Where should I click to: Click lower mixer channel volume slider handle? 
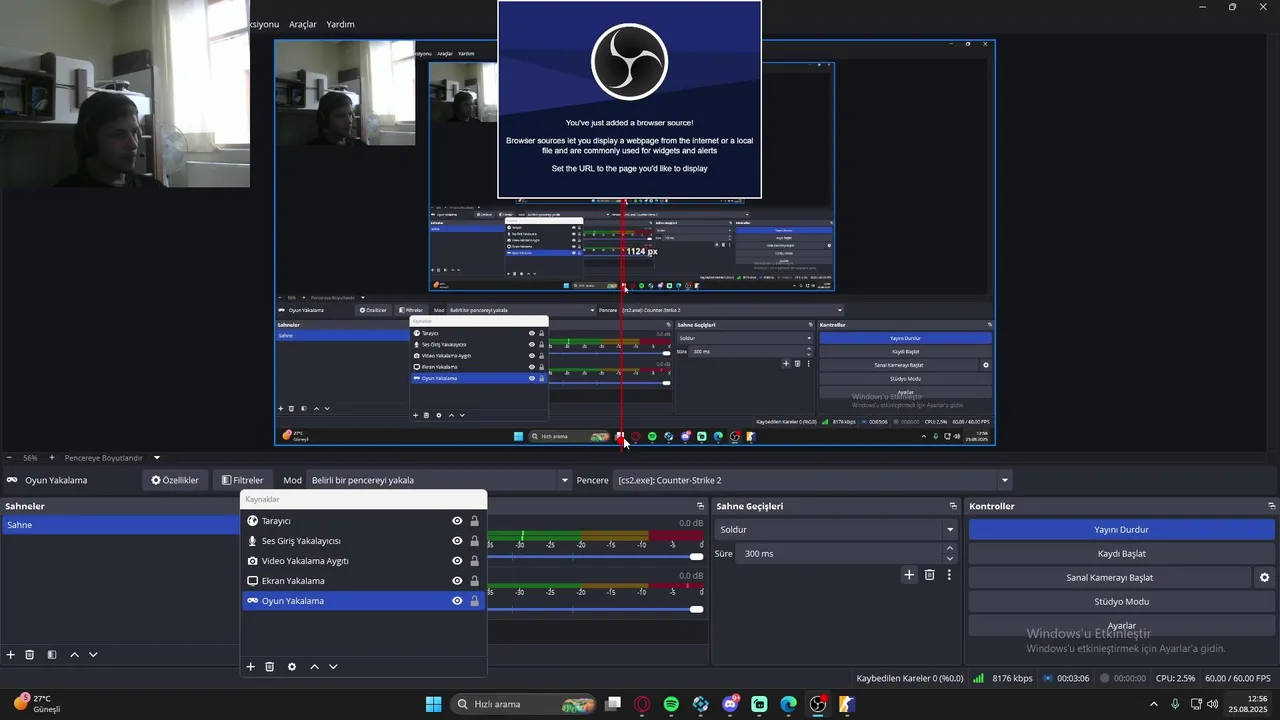point(696,609)
